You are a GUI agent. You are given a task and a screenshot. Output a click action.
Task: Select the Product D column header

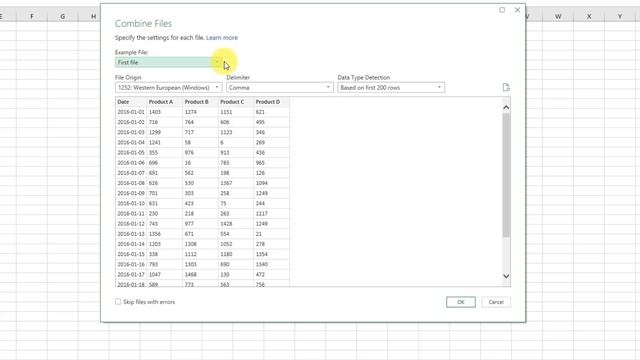(271, 102)
